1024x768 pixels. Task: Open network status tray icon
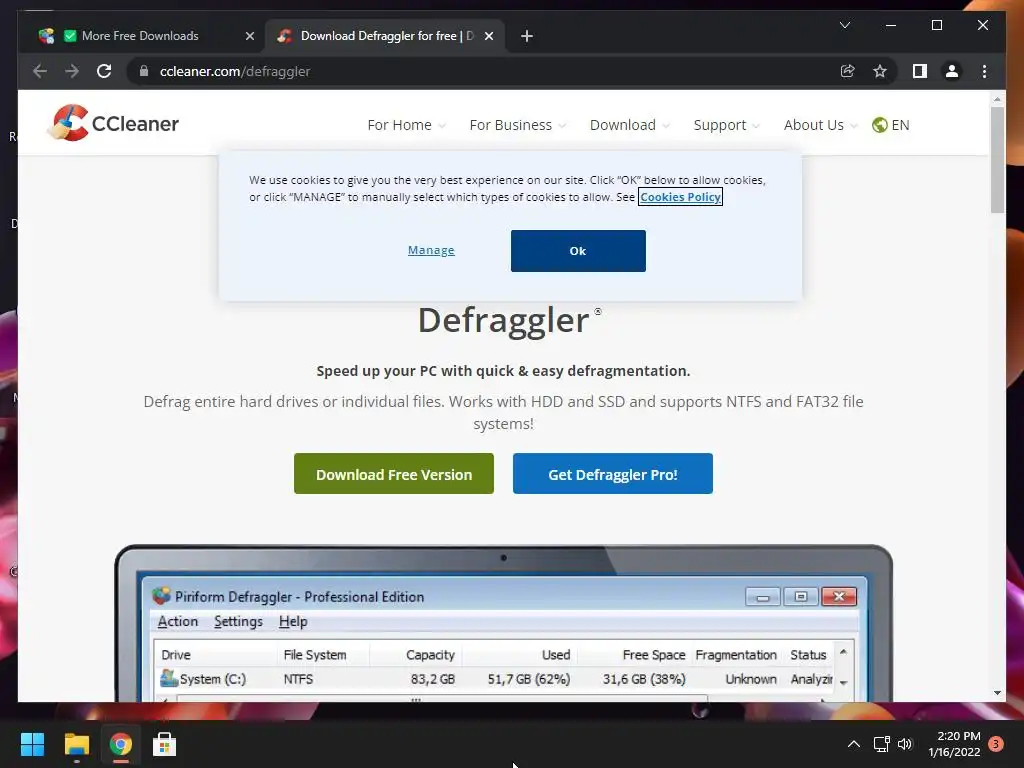click(882, 744)
